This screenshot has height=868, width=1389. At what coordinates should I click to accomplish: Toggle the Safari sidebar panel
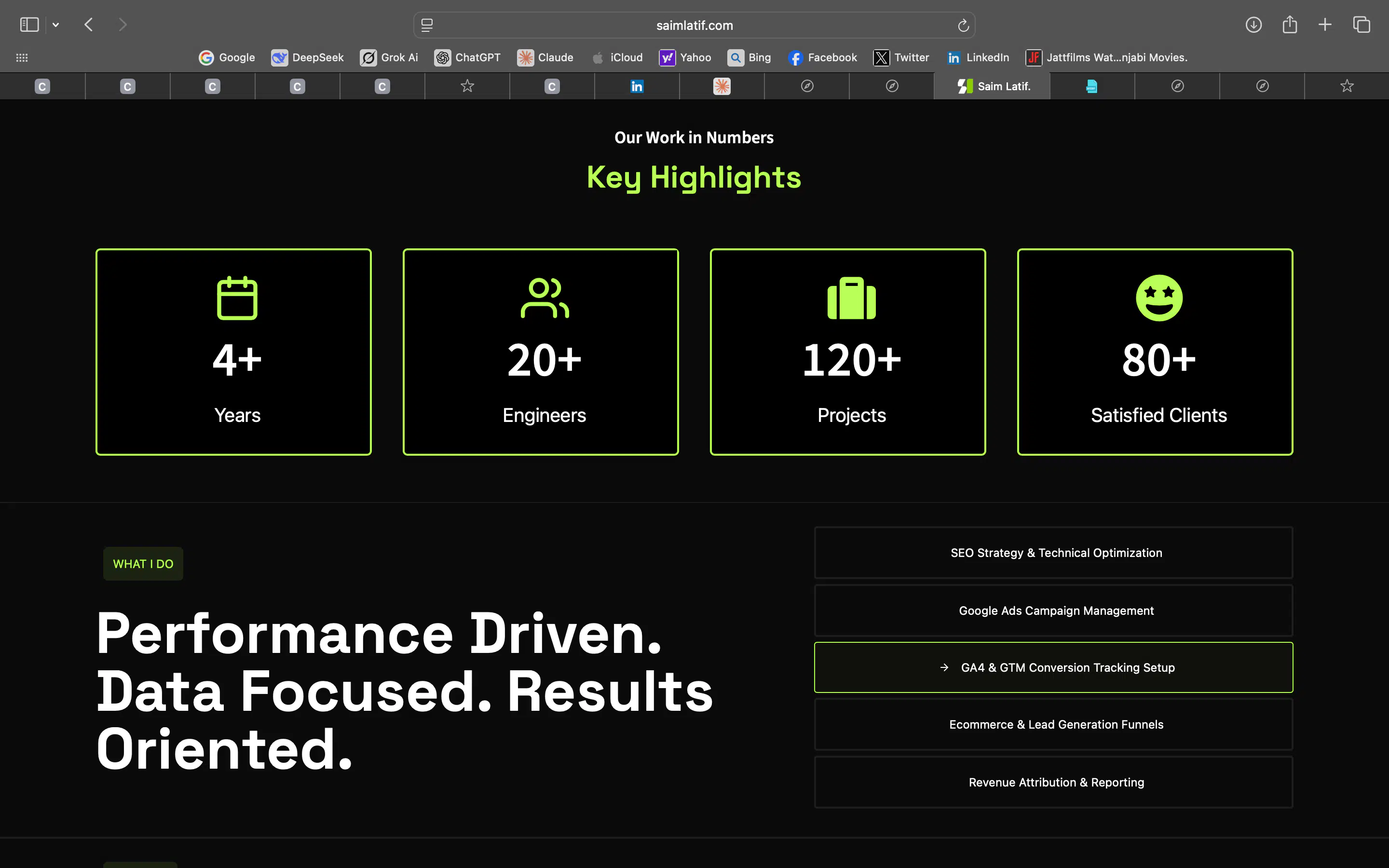[29, 25]
